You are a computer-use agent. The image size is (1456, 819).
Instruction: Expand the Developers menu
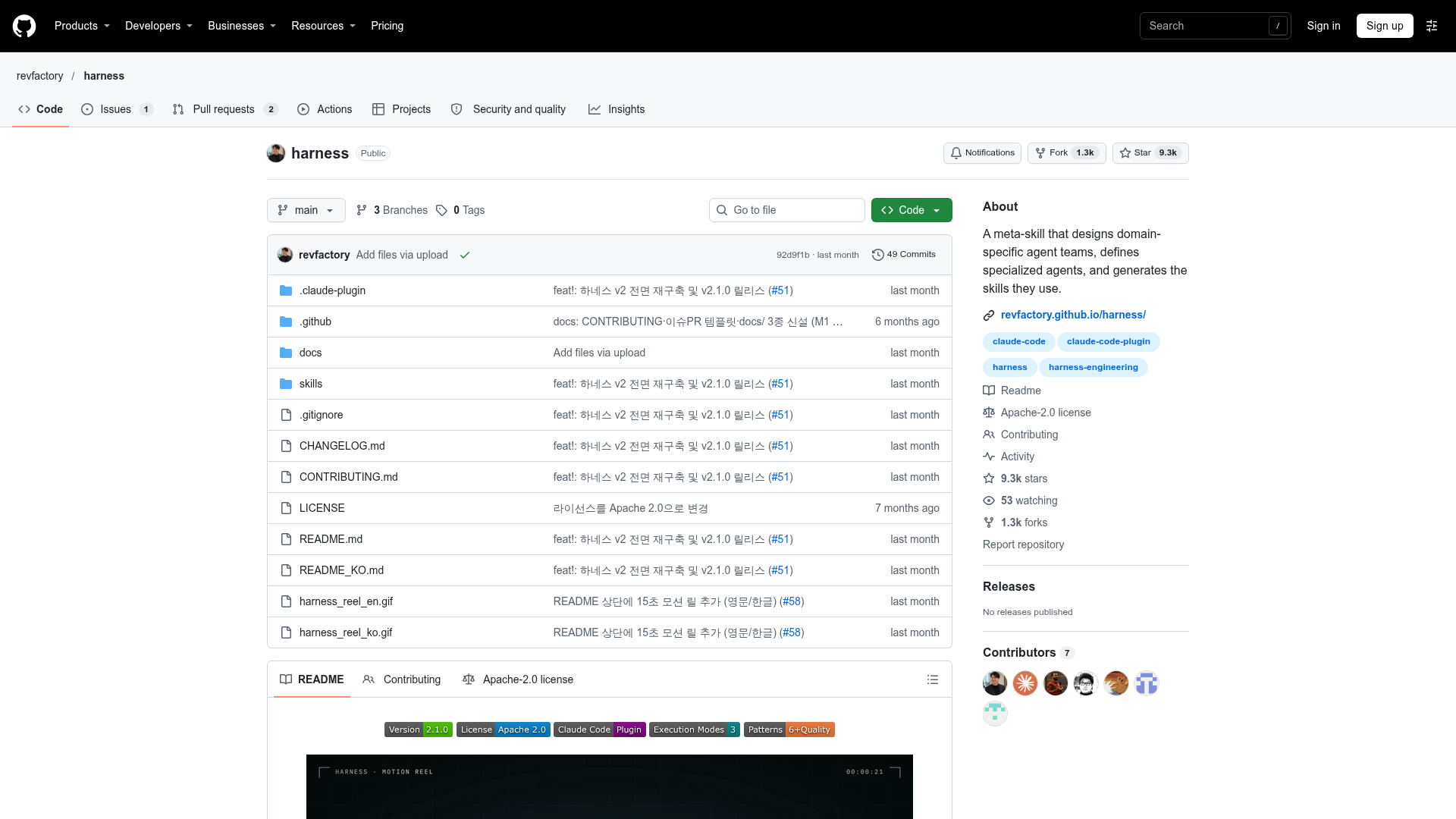point(158,26)
